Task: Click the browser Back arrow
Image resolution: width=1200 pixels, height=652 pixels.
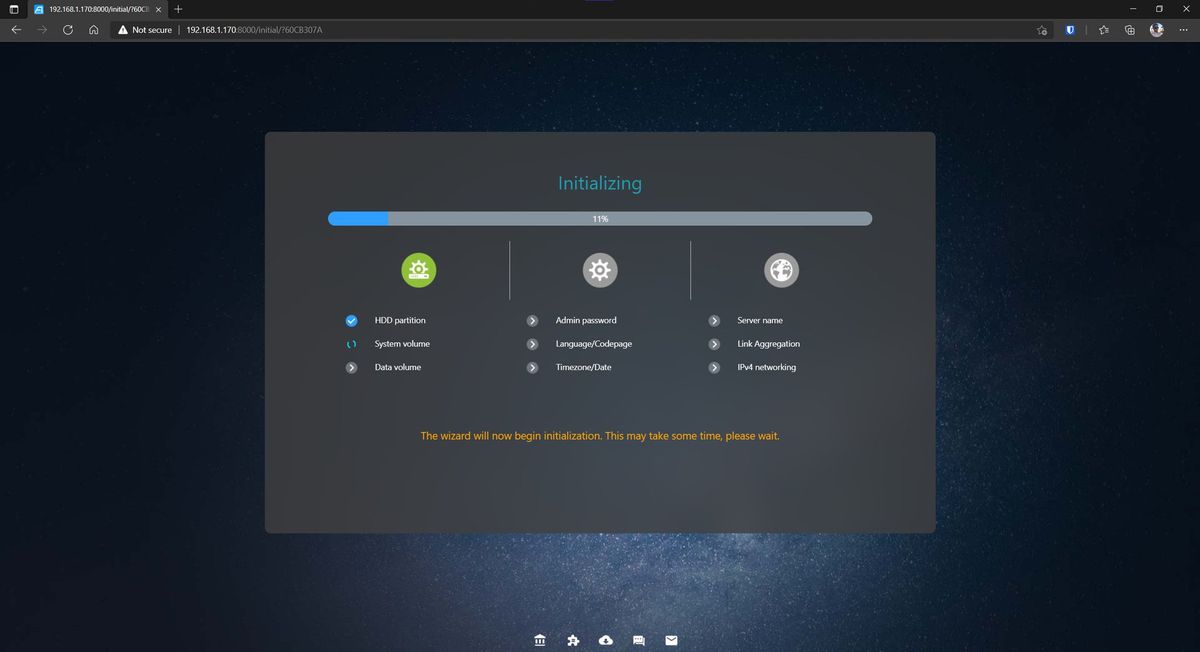Action: point(16,30)
